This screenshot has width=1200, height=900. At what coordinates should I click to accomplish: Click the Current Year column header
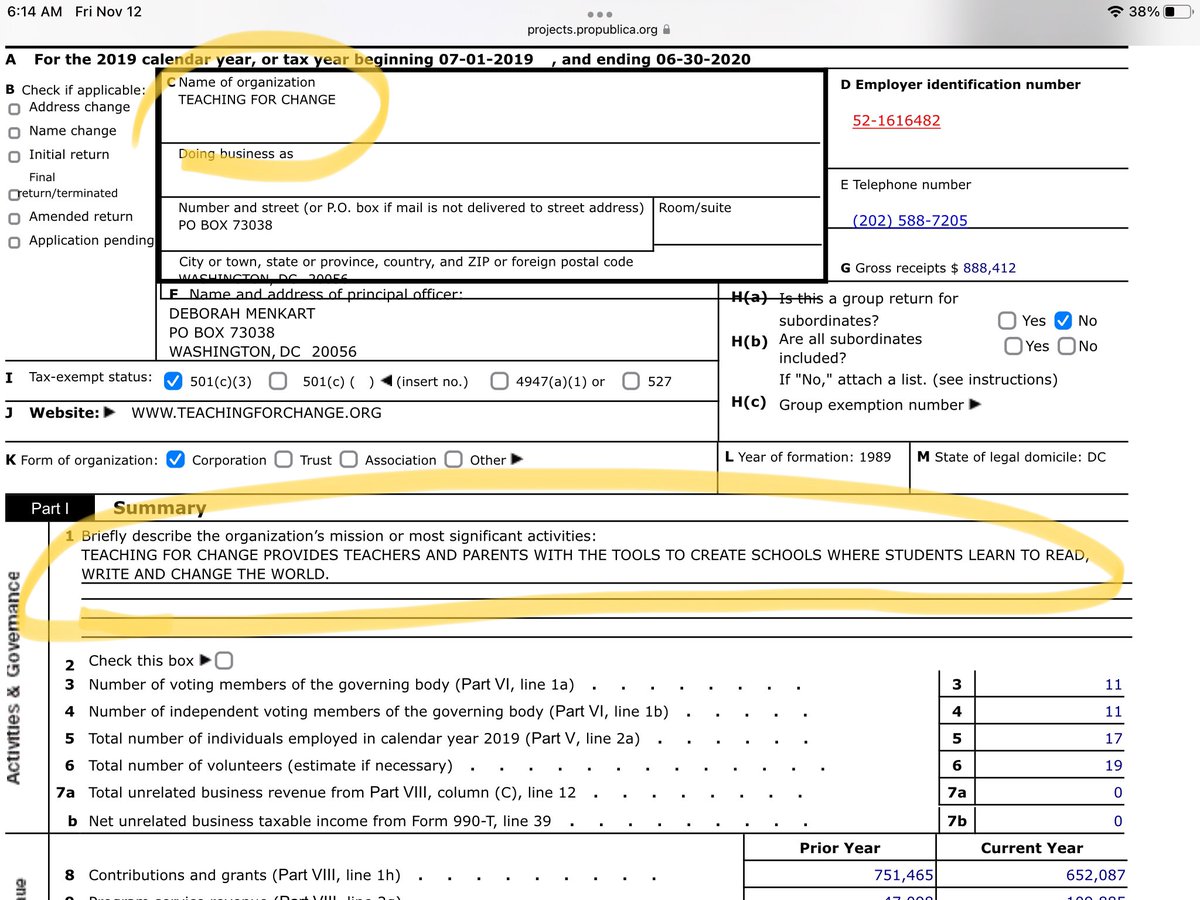click(x=1031, y=848)
